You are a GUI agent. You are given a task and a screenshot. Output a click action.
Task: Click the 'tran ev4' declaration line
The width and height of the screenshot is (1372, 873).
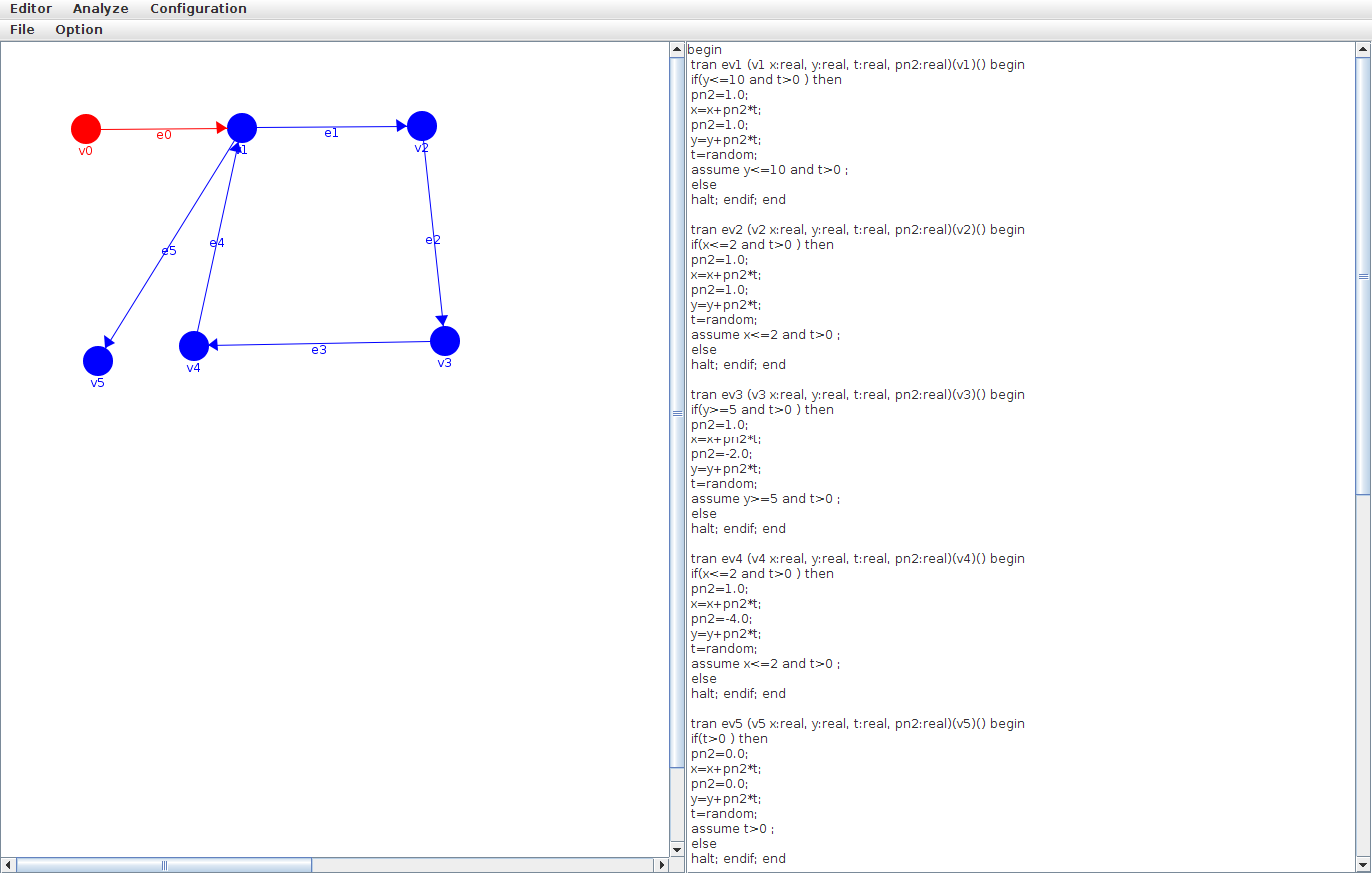tap(858, 559)
